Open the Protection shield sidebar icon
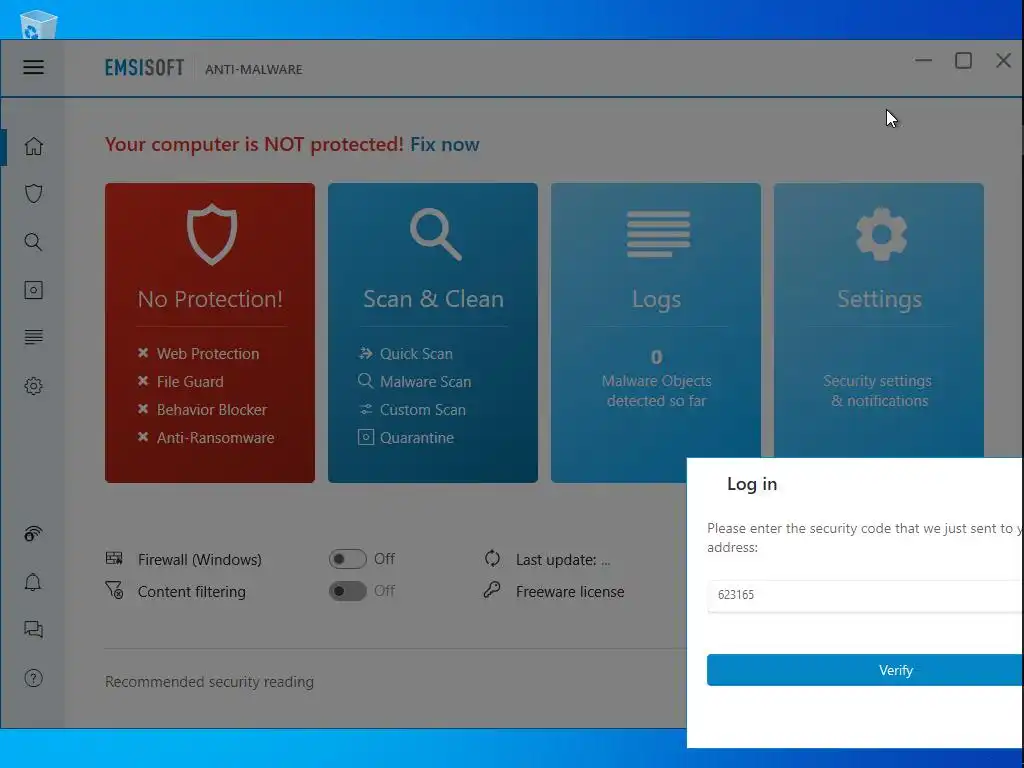This screenshot has height=768, width=1024. 33,194
